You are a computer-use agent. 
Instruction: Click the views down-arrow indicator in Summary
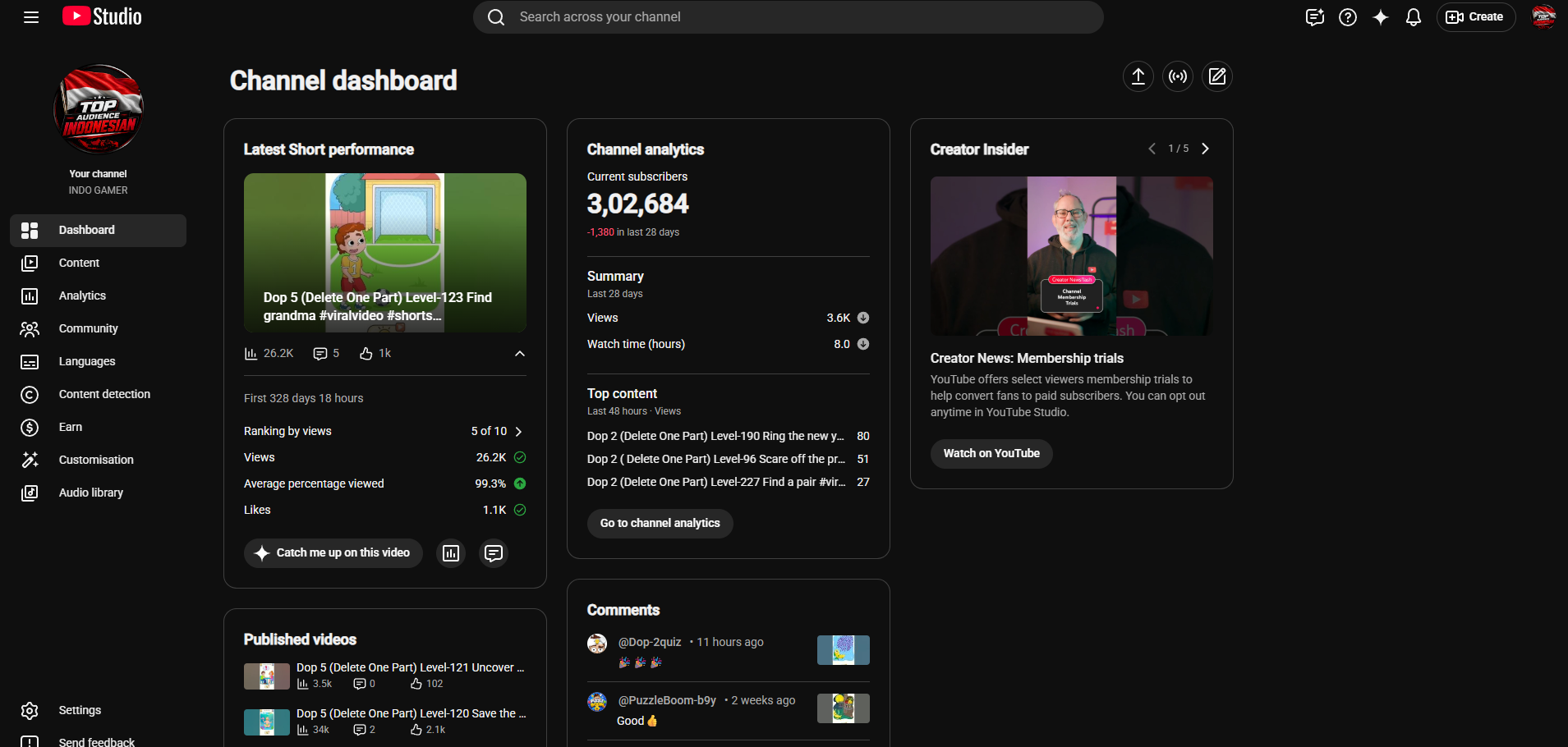point(863,318)
